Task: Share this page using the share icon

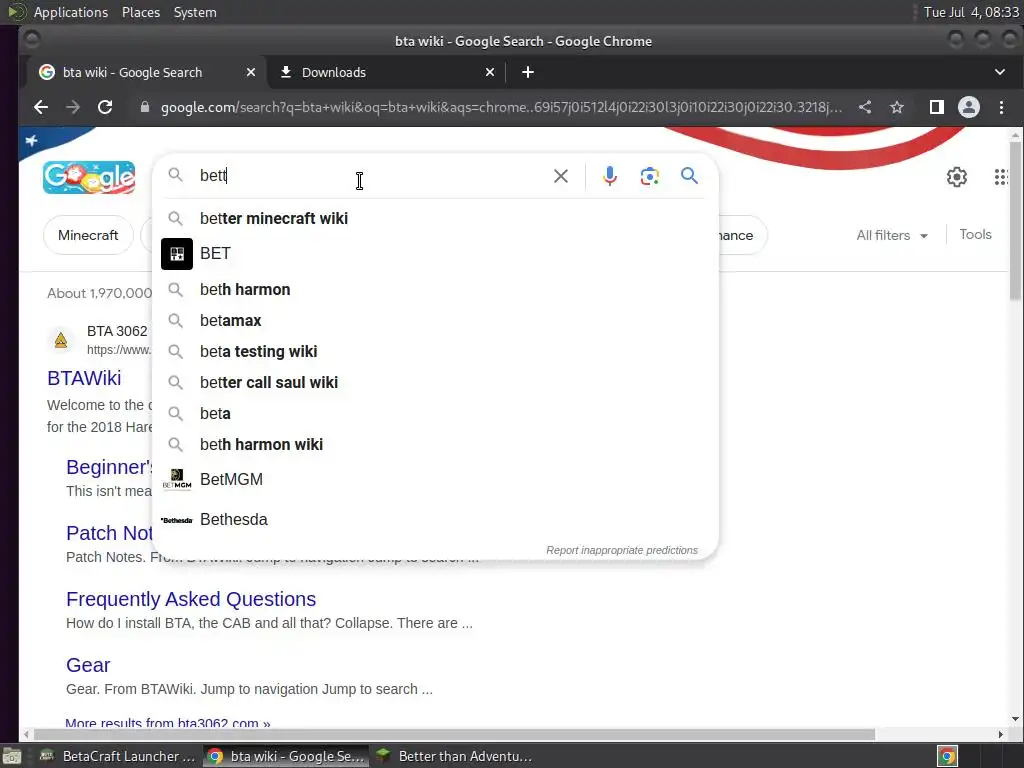Action: (865, 107)
